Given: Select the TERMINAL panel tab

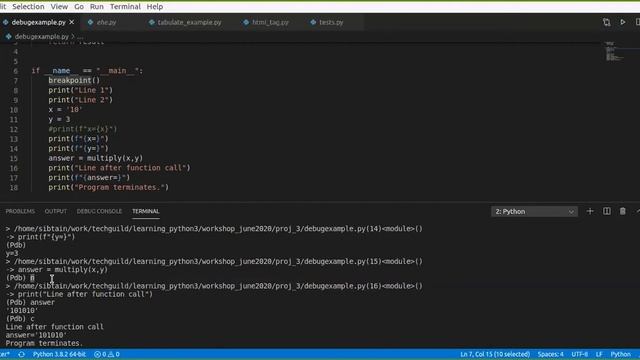Looking at the screenshot, I should [x=145, y=211].
